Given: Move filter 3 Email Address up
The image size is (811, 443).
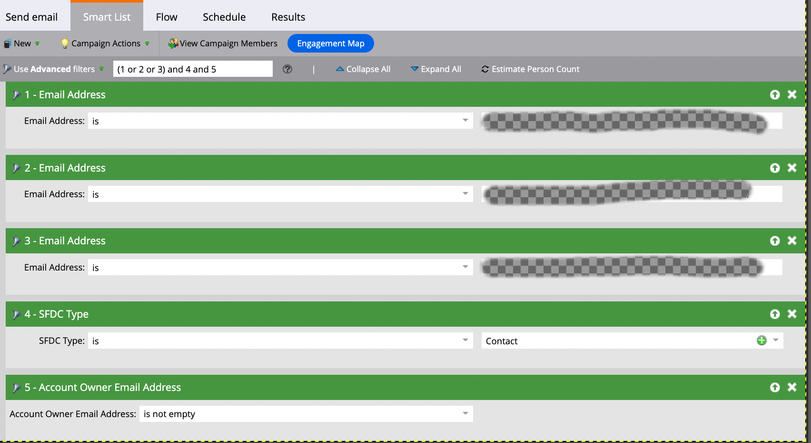Looking at the screenshot, I should [x=774, y=240].
